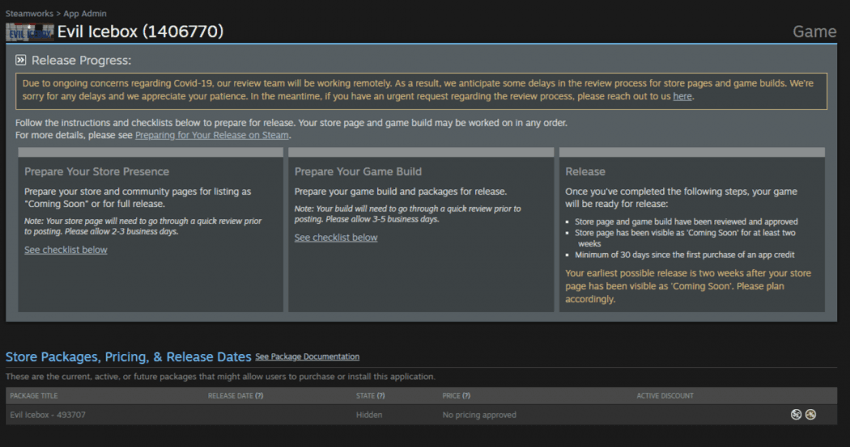Follow the 'here' link in Covid-19 notice
Screen dimensions: 850x447
tap(682, 96)
